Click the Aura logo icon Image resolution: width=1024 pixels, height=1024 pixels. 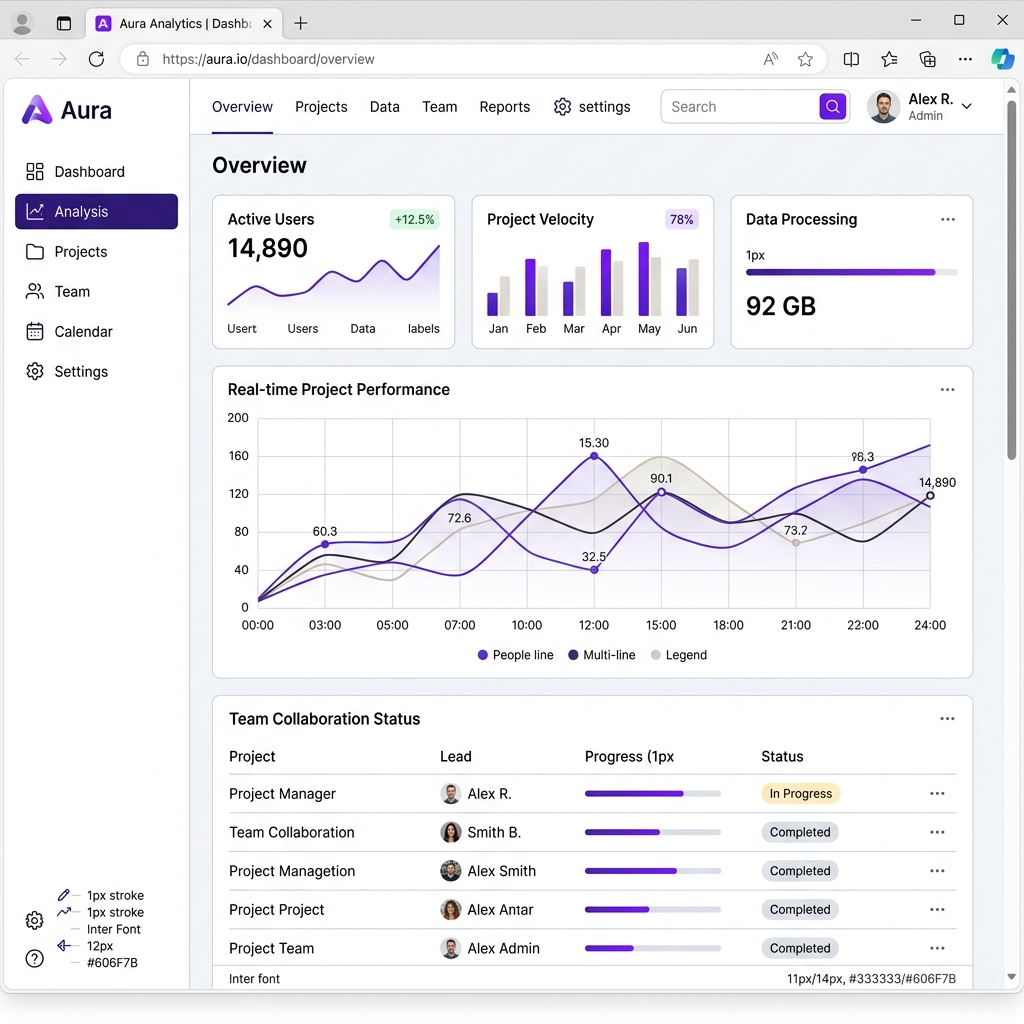tap(35, 110)
